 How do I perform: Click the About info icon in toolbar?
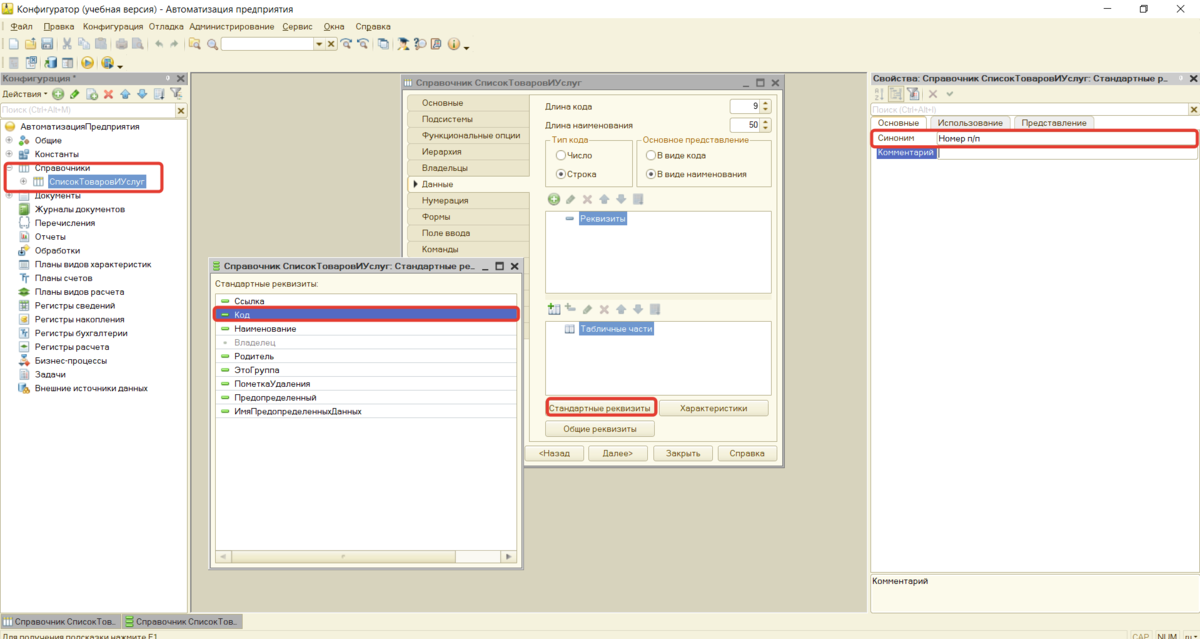[x=454, y=44]
